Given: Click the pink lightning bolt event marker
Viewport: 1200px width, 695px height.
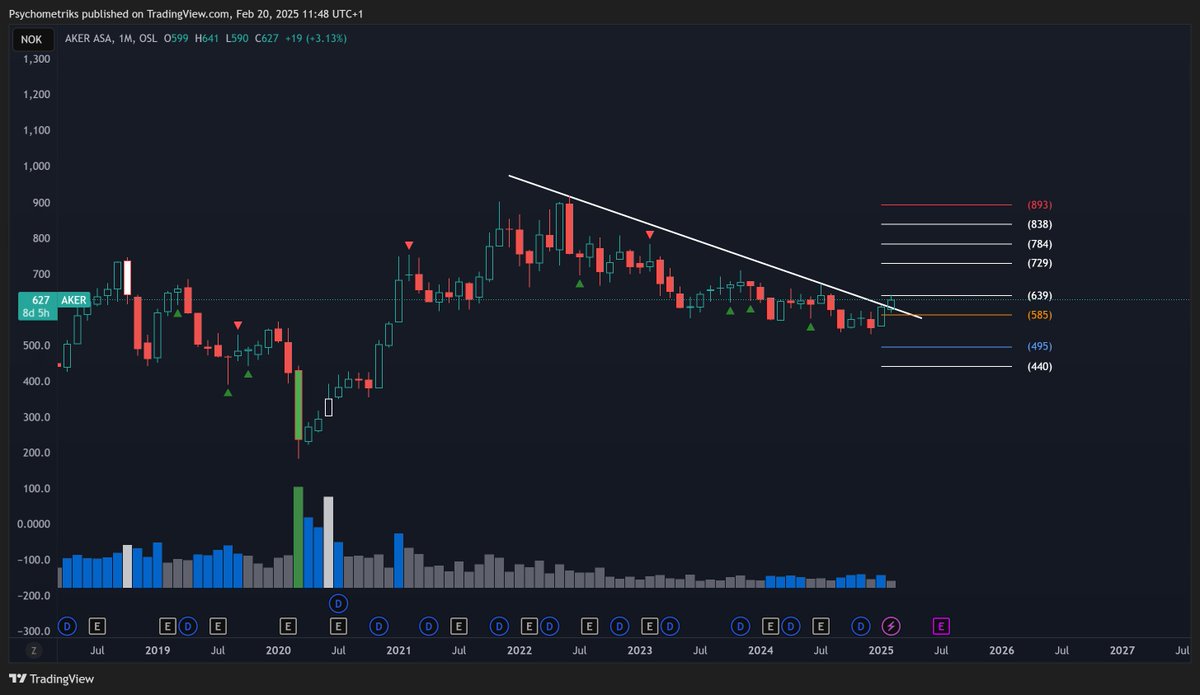Looking at the screenshot, I should [891, 626].
